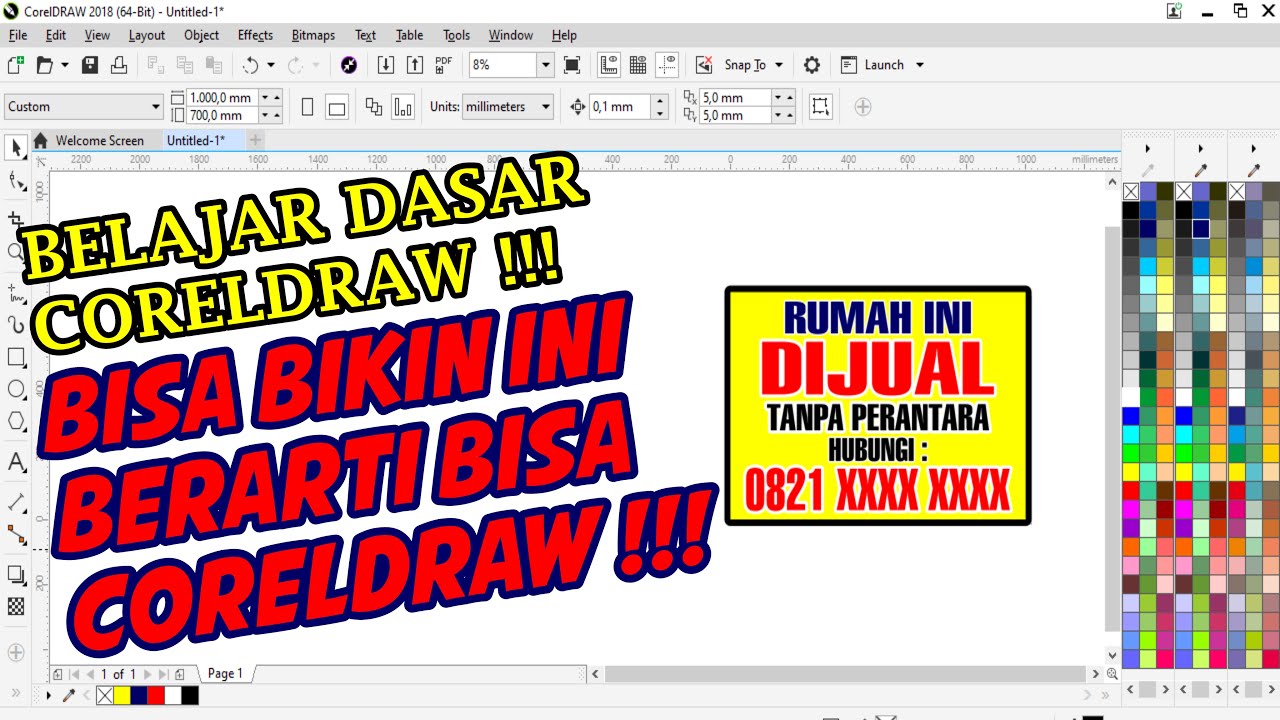Select the Artistic Media tool
1280x720 pixels.
click(x=16, y=325)
